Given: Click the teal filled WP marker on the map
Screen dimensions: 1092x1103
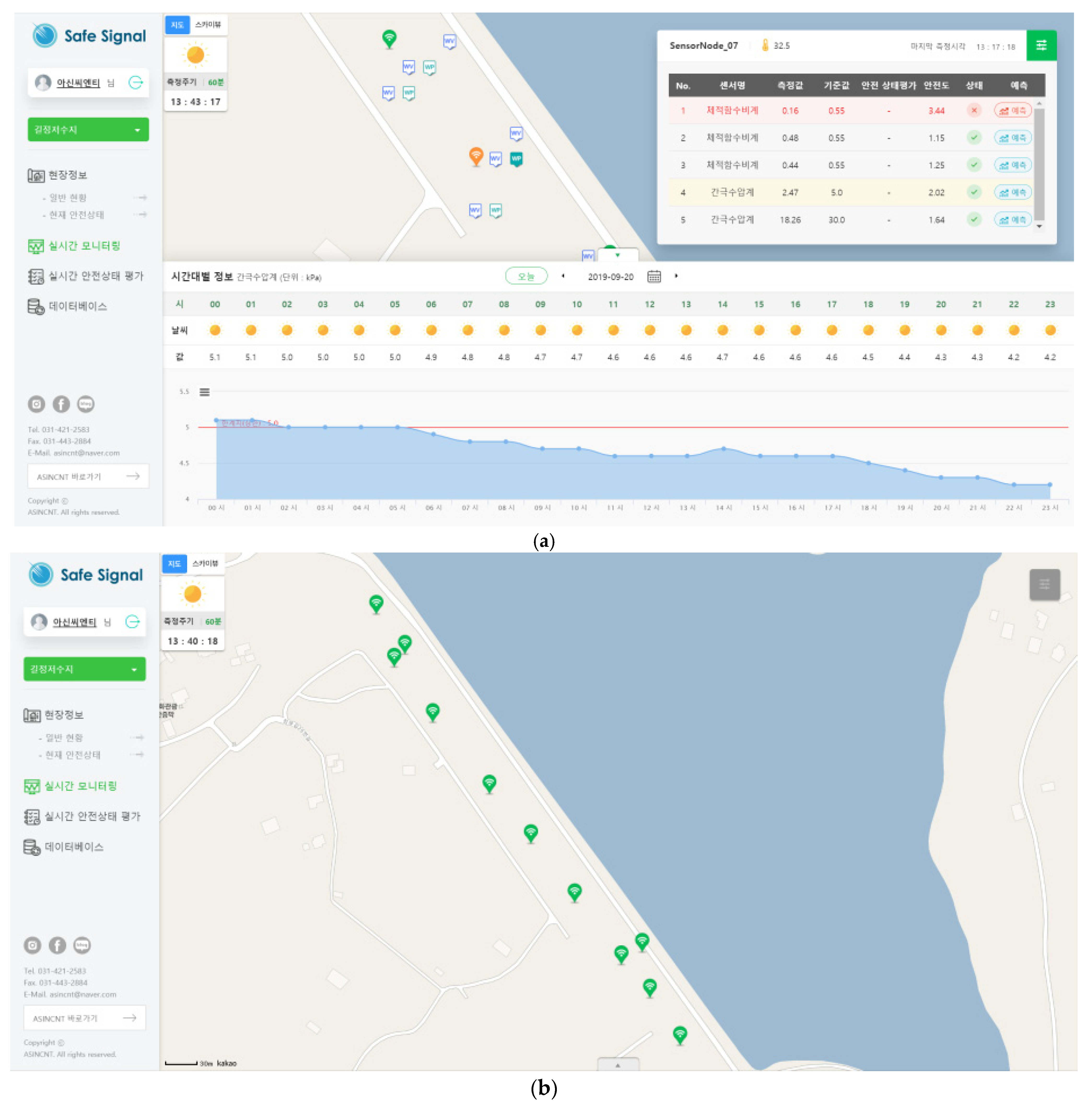Looking at the screenshot, I should (x=516, y=159).
